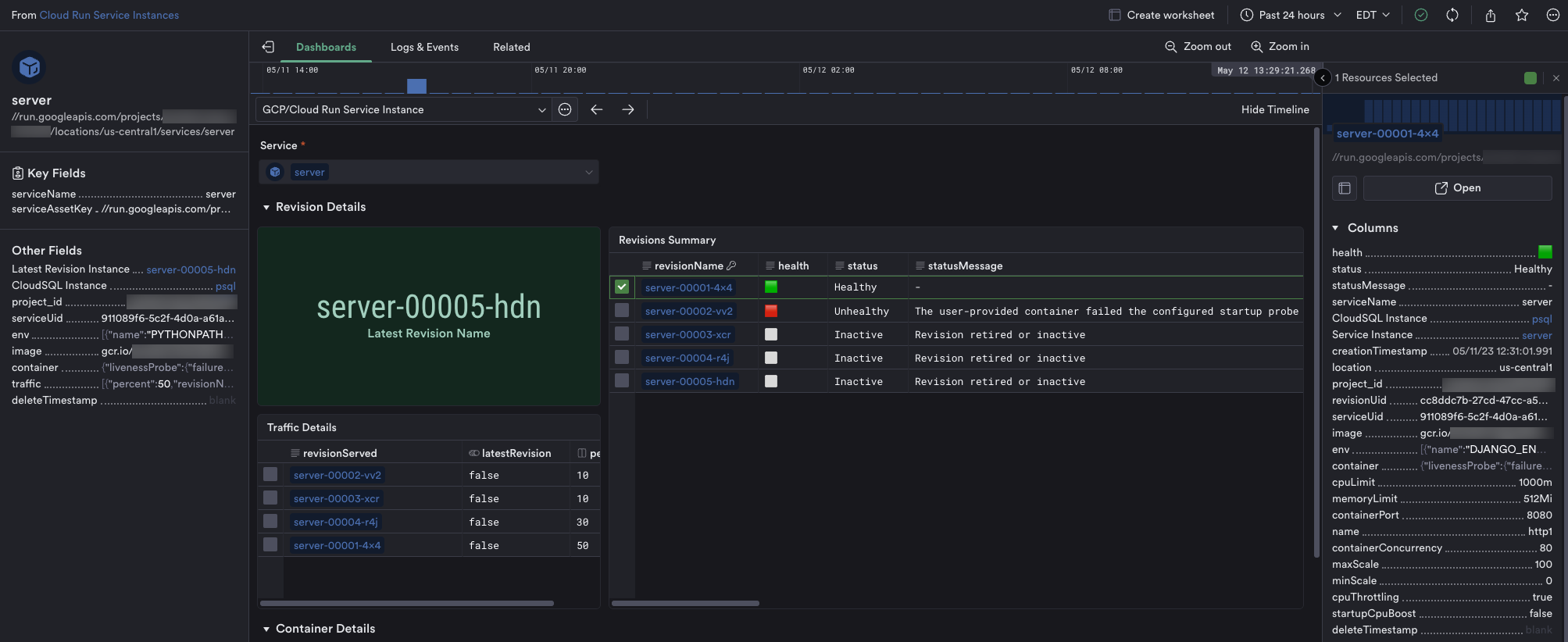Open the psql CloudSQL Instance link in sidebar

click(226, 286)
